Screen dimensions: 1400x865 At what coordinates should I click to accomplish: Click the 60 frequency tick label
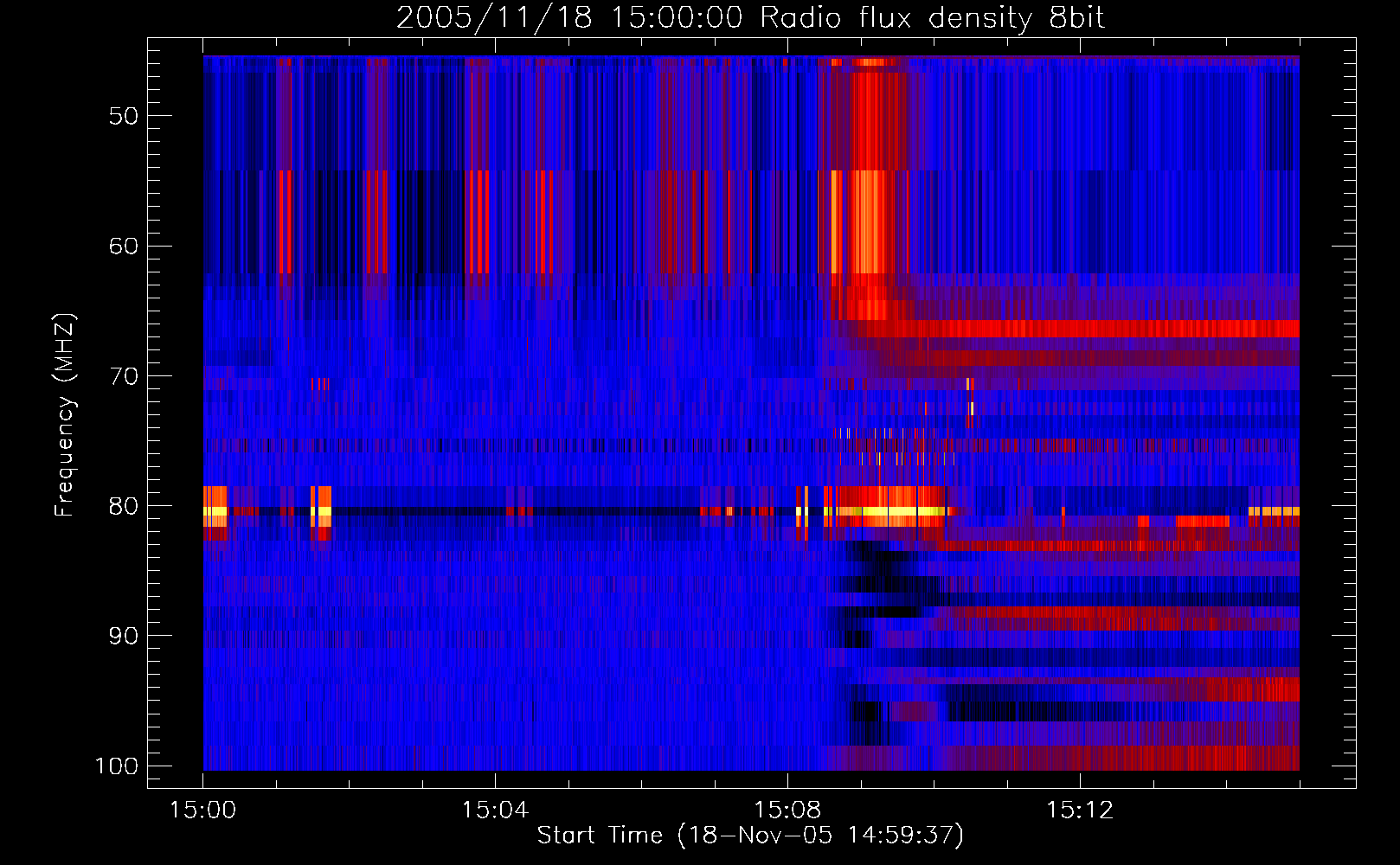pyautogui.click(x=124, y=246)
